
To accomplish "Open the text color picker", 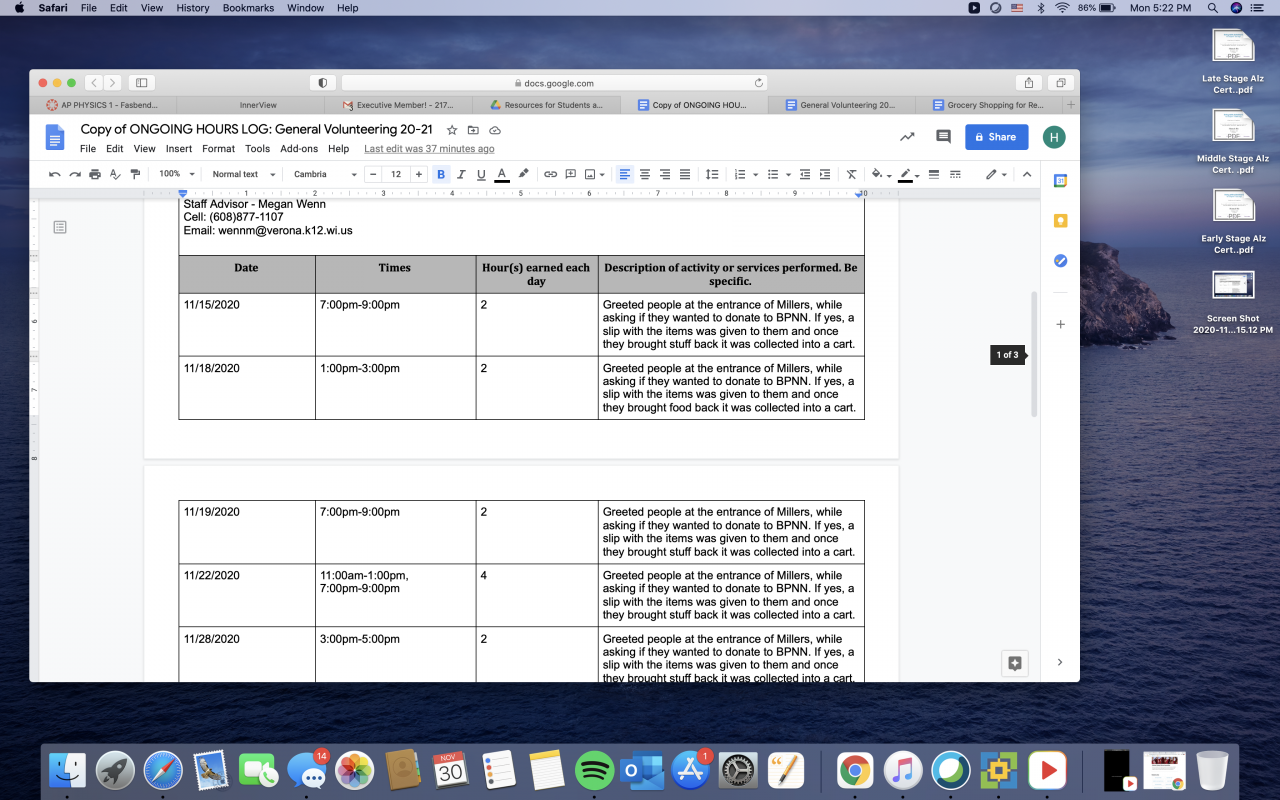I will click(x=501, y=174).
